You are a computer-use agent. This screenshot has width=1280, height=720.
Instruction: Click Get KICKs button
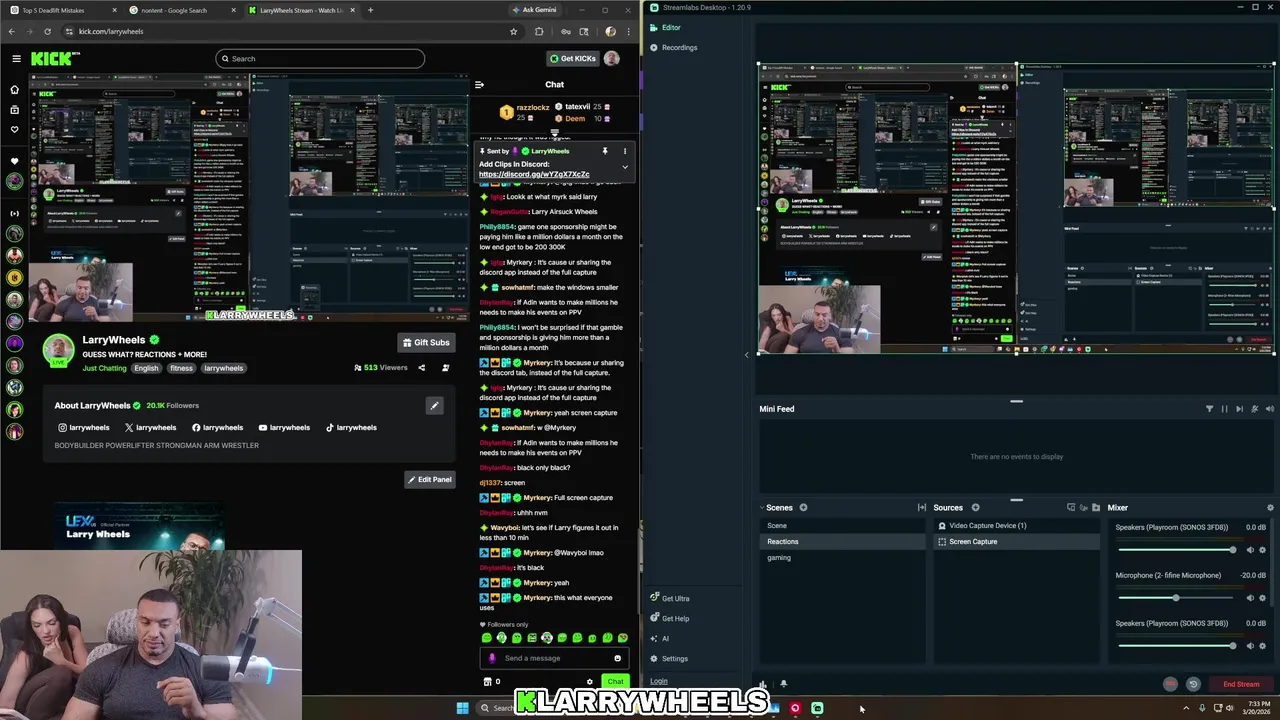[x=573, y=59]
